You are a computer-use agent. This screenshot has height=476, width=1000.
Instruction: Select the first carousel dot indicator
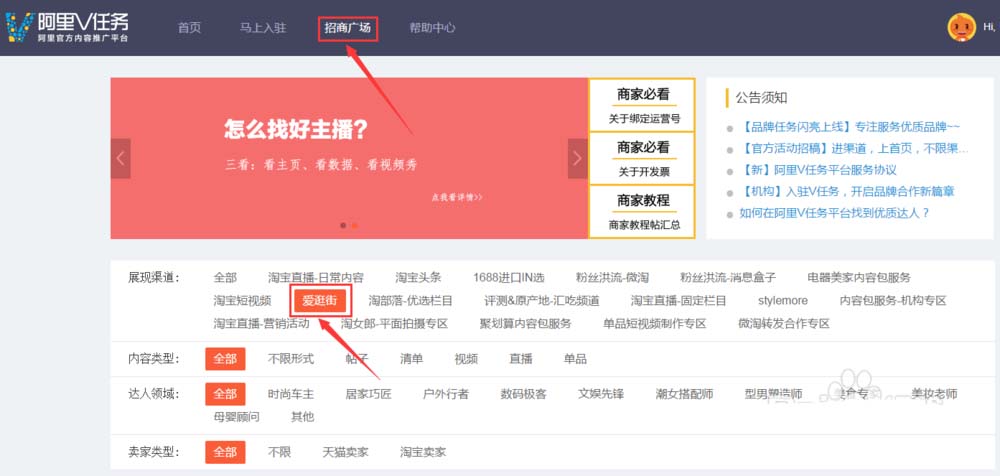343,225
